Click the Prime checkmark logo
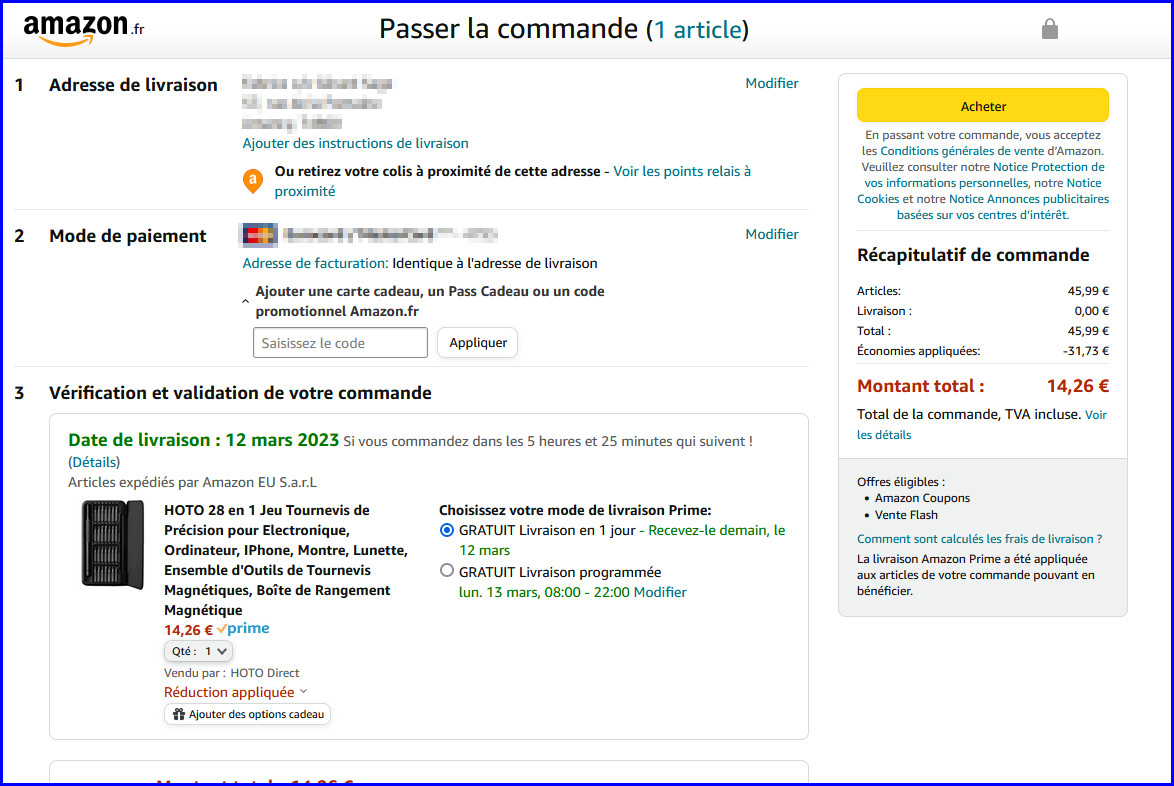This screenshot has height=786, width=1174. 243,629
